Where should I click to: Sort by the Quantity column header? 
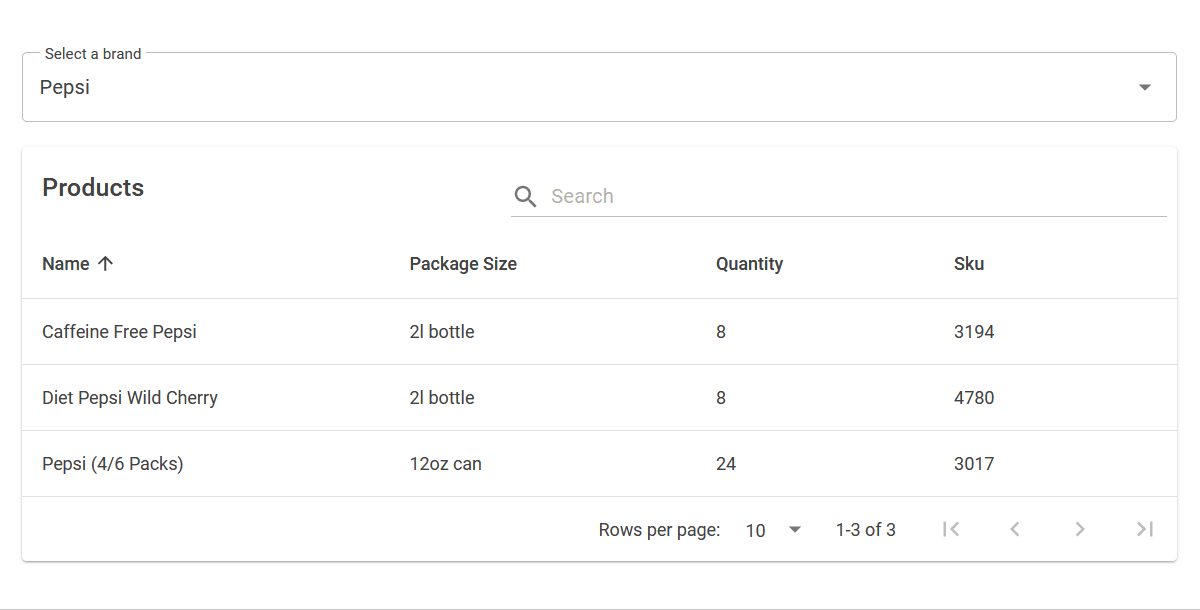tap(749, 264)
